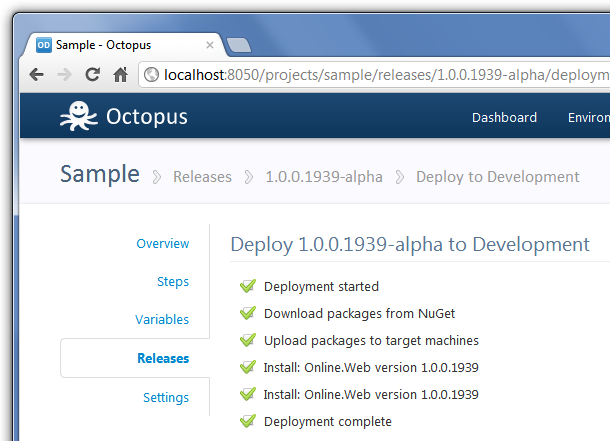Reload the page with refresh icon
The height and width of the screenshot is (441, 610).
93,74
